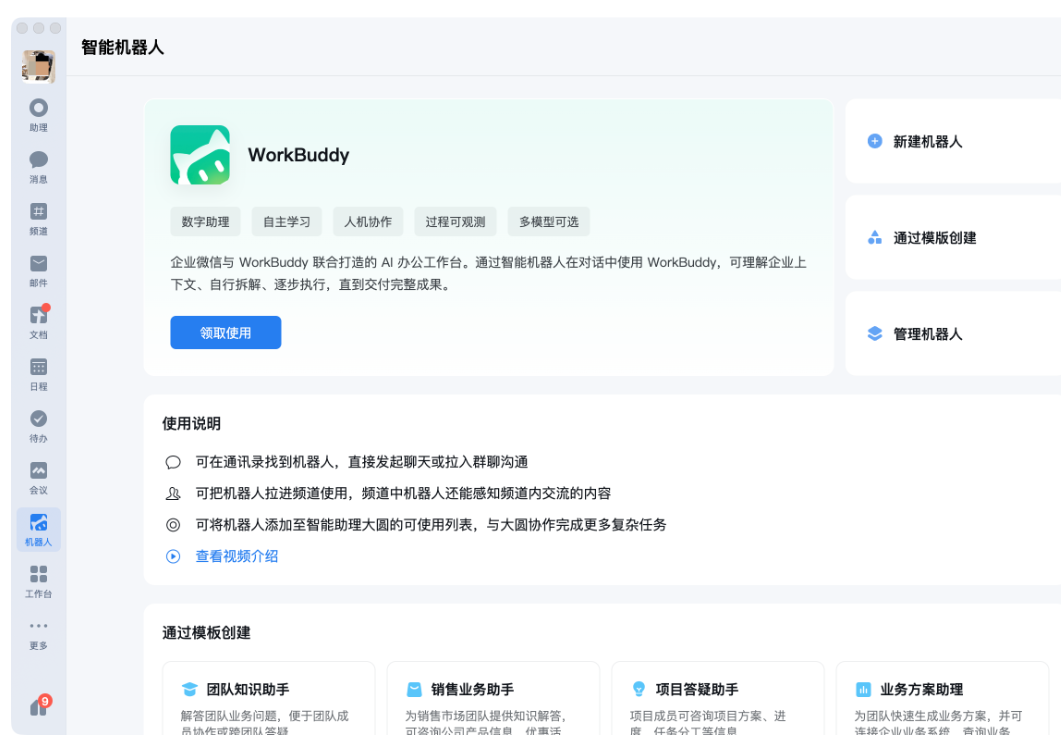The height and width of the screenshot is (755, 1061).
Task: Open the bottom sidebar icon with badge 9
Action: pyautogui.click(x=39, y=706)
